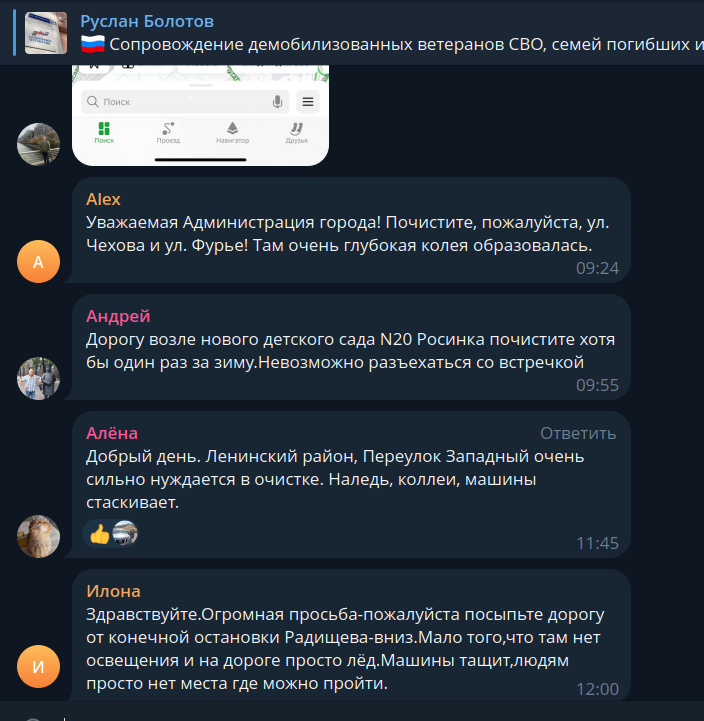Open the sender name Илона

(113, 591)
